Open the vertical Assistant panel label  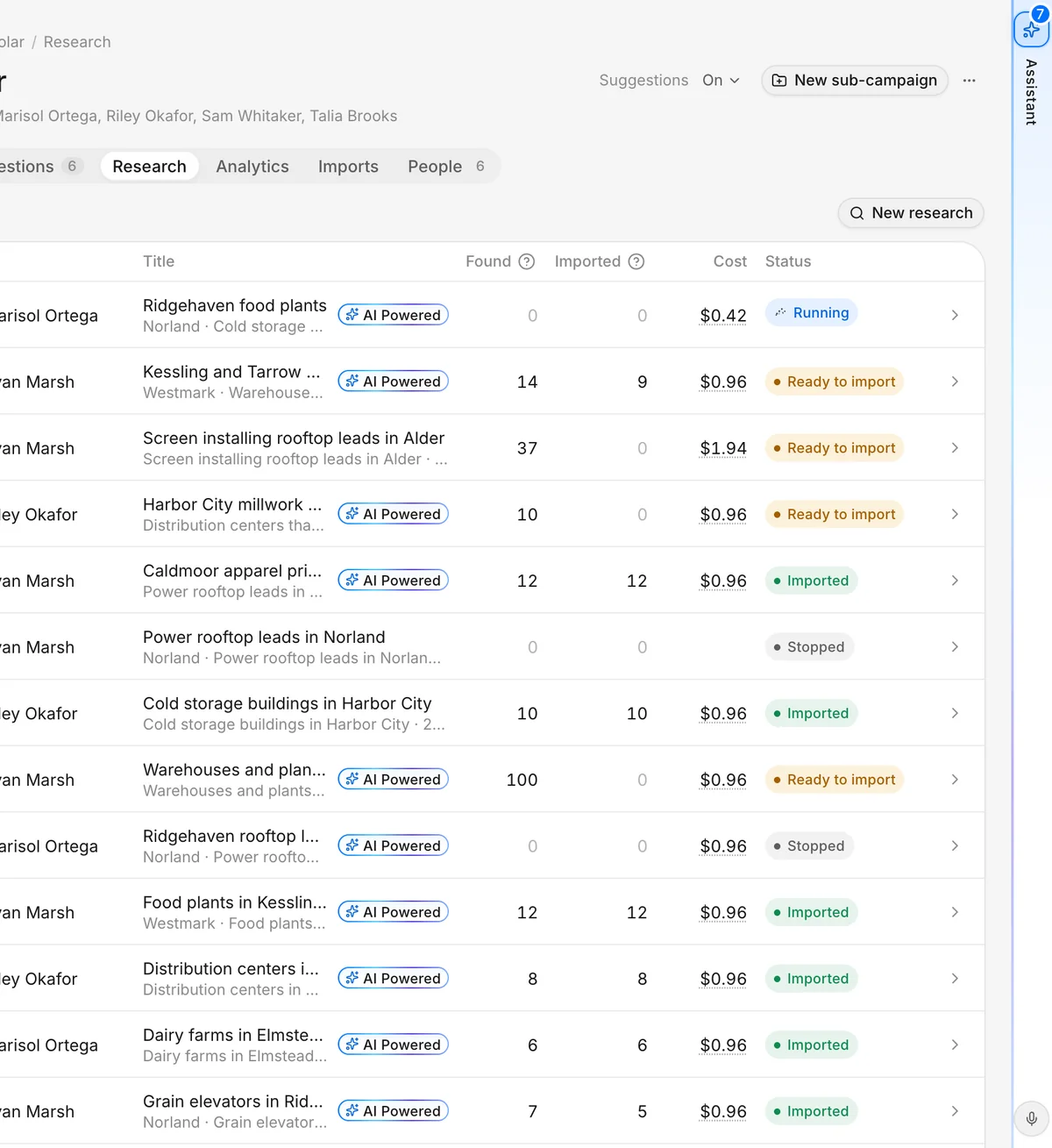(x=1031, y=92)
